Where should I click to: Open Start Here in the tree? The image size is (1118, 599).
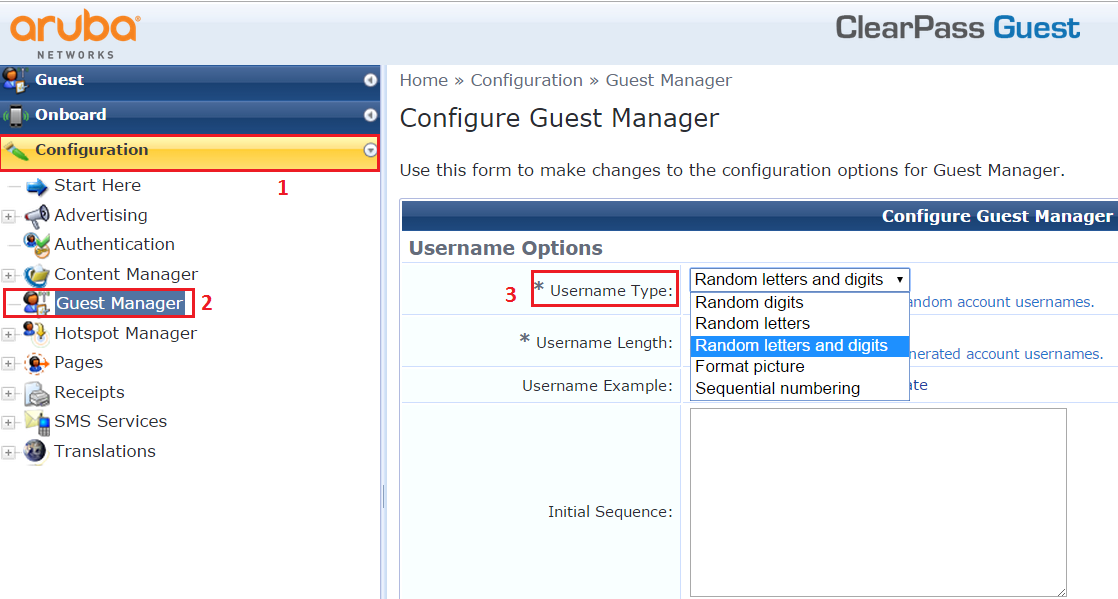click(98, 185)
